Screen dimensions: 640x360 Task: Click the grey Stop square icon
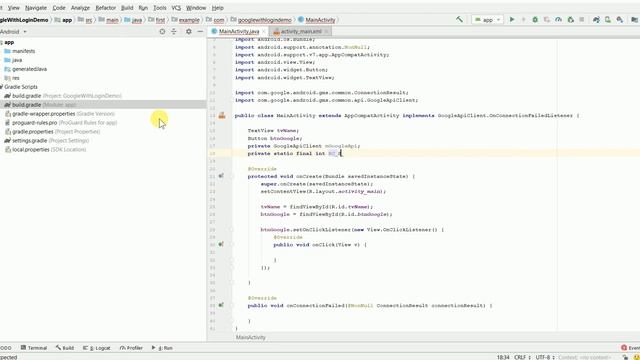[582, 20]
